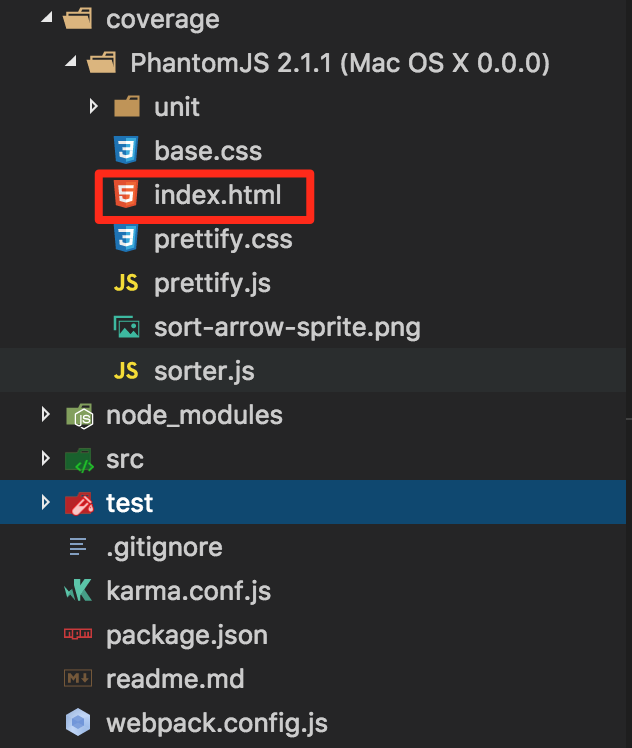Image resolution: width=632 pixels, height=748 pixels.
Task: Collapse the coverage folder arrow
Action: 47,18
